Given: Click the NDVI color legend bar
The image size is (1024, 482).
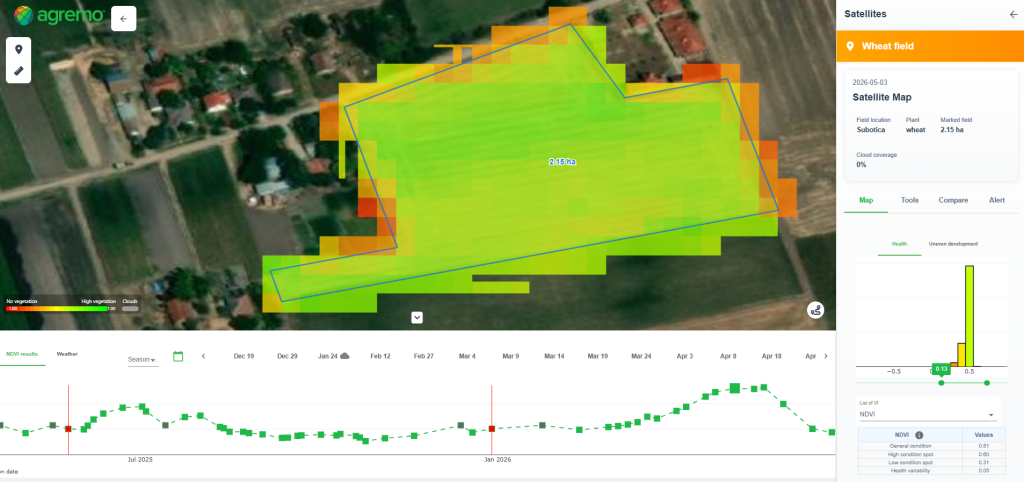Looking at the screenshot, I should (x=56, y=308).
